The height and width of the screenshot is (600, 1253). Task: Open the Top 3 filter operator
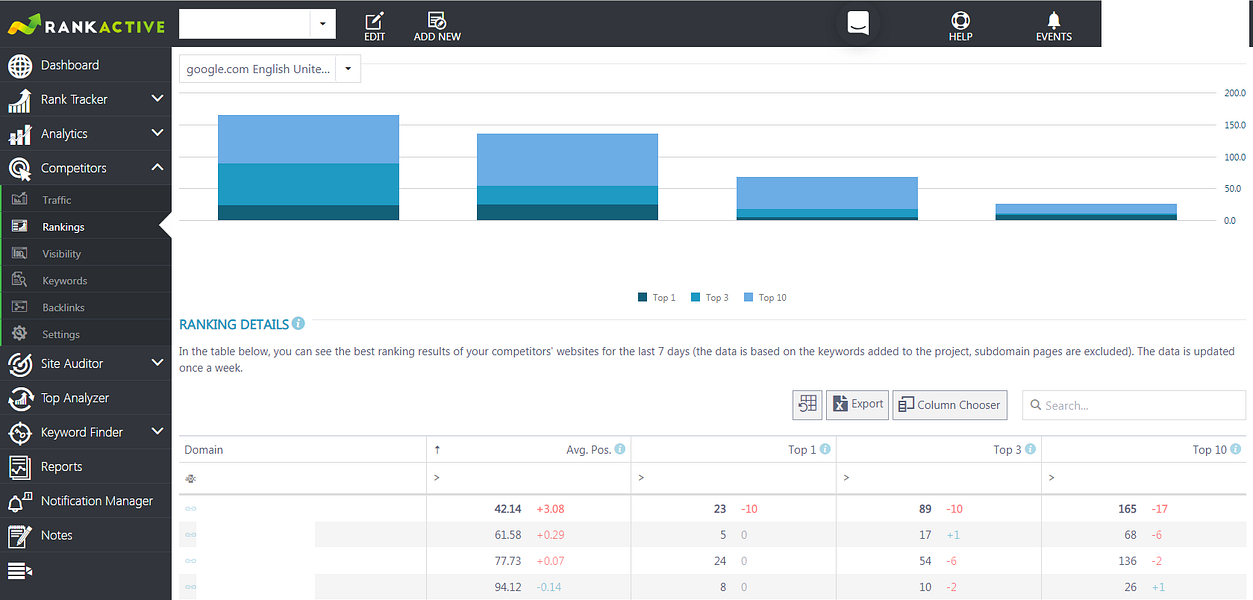coord(846,478)
